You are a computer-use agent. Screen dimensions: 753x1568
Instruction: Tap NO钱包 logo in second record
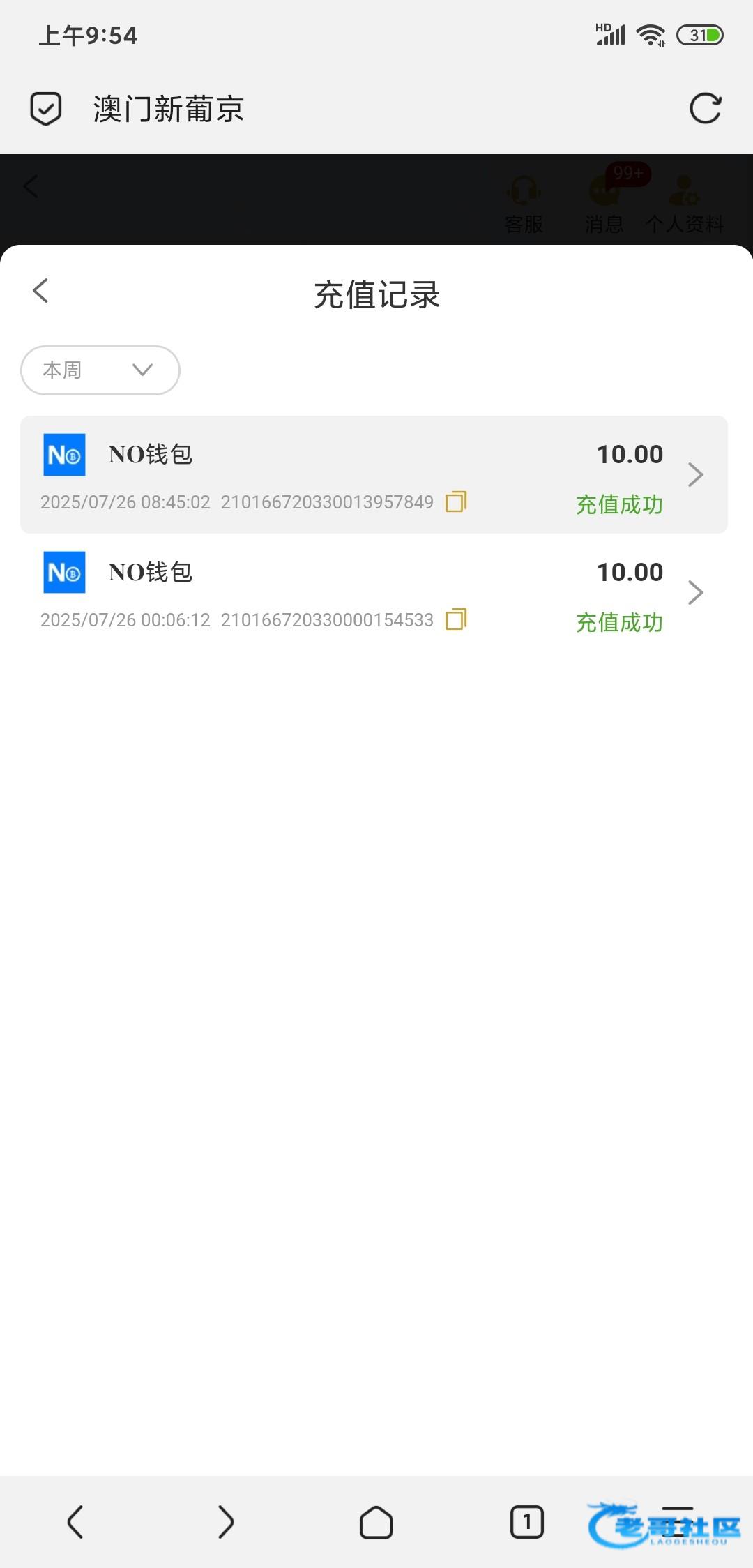point(64,573)
